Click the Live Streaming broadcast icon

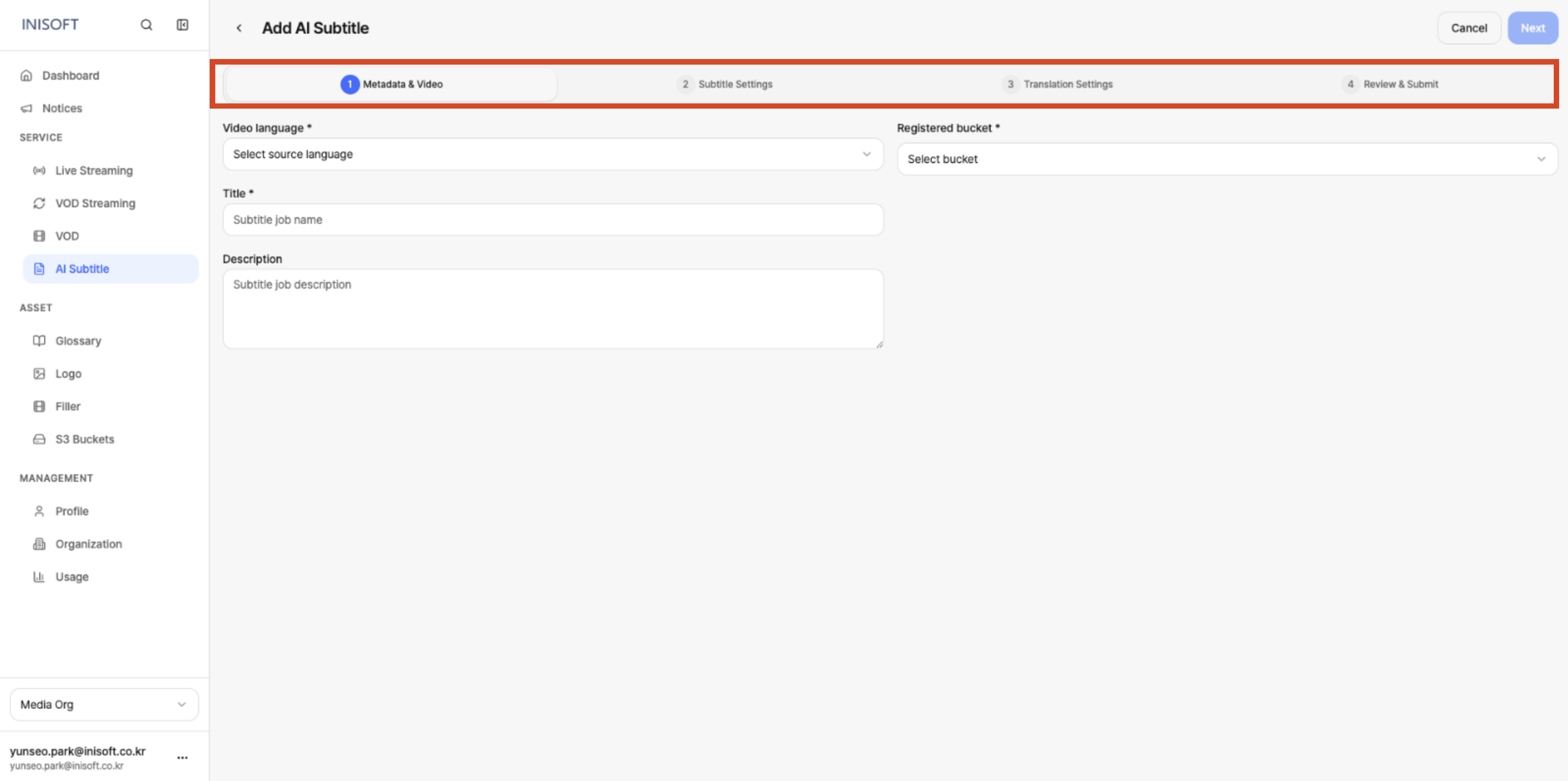pyautogui.click(x=39, y=170)
